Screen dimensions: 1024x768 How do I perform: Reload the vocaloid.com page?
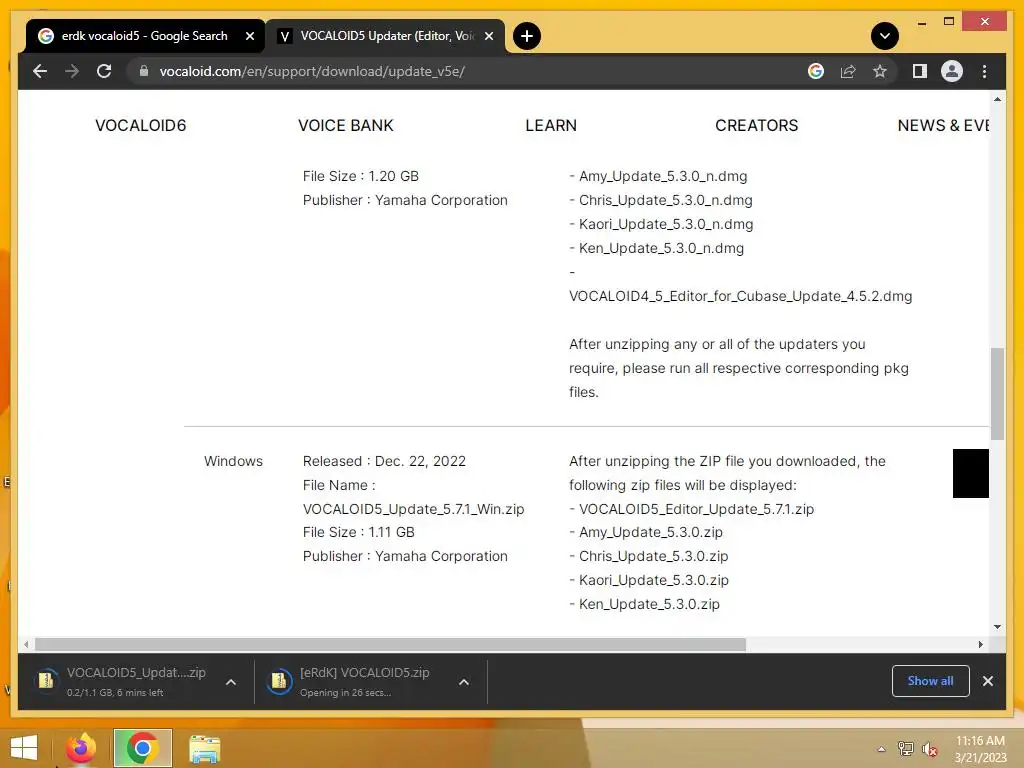click(104, 71)
